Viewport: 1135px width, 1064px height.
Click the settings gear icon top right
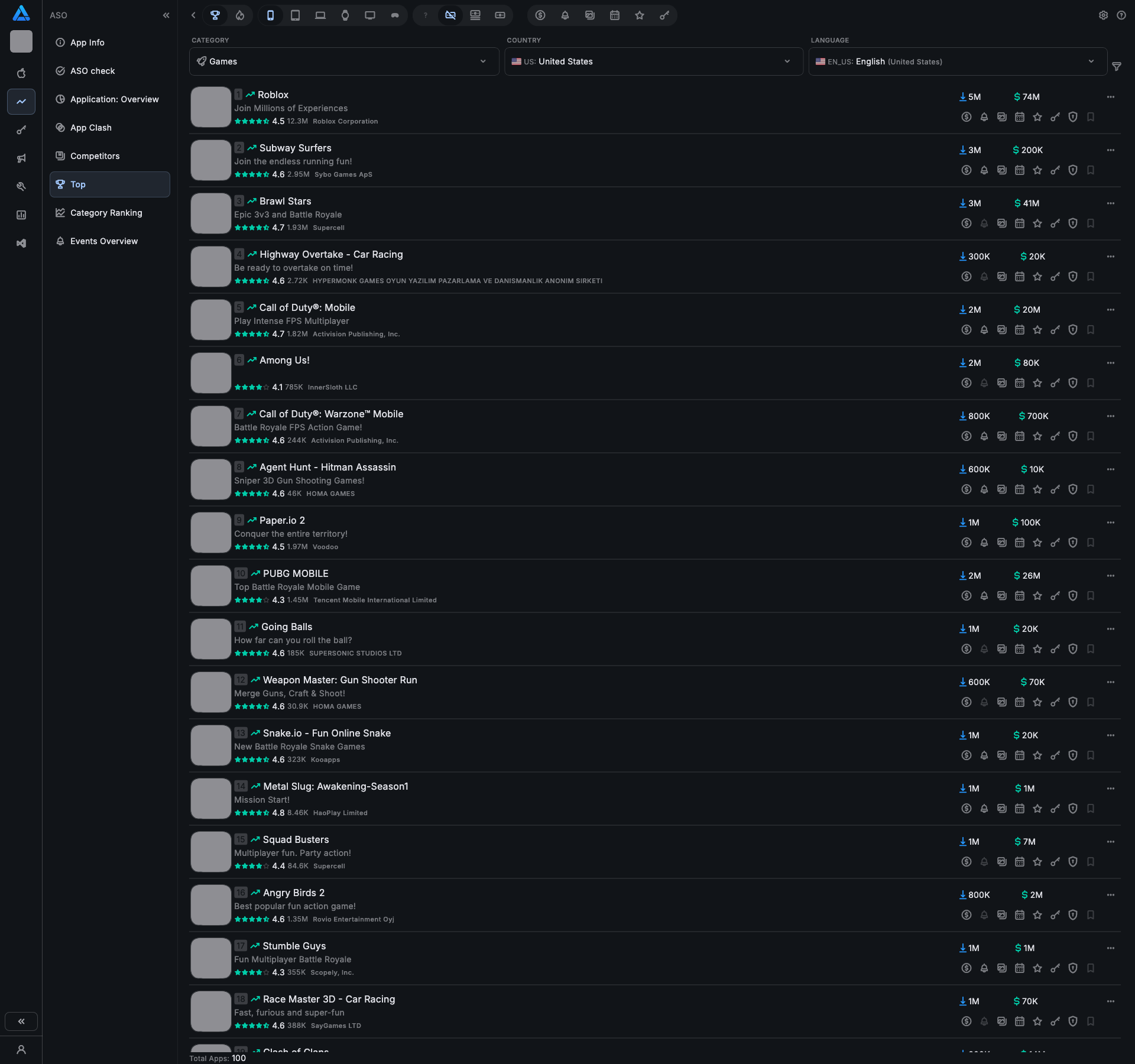tap(1103, 15)
